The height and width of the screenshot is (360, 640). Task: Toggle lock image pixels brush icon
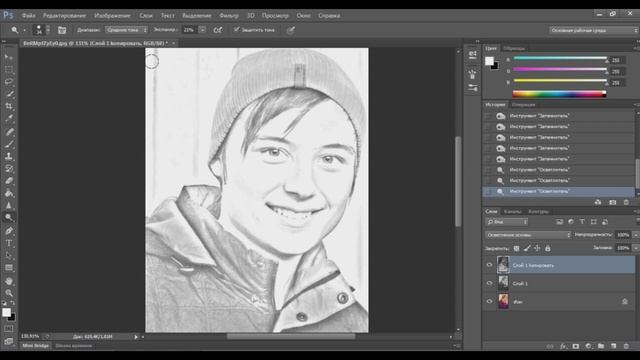527,248
